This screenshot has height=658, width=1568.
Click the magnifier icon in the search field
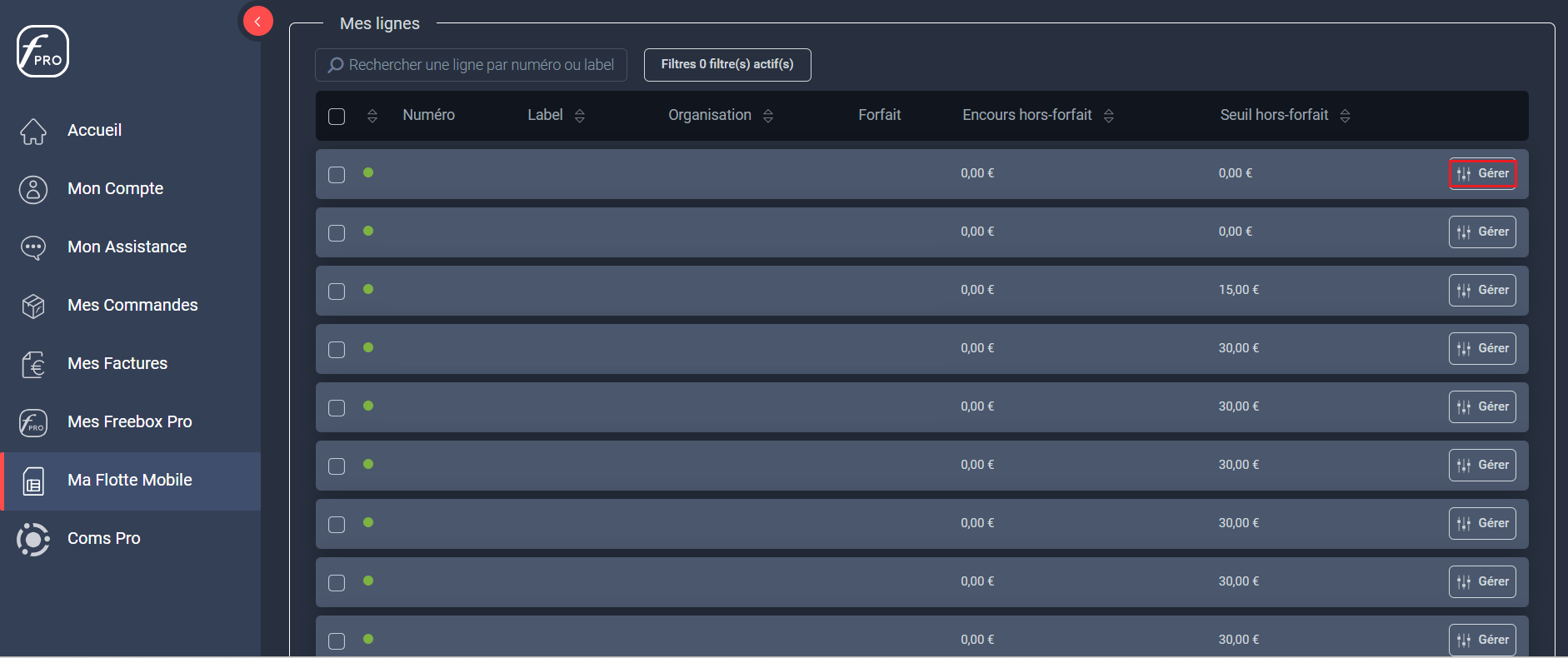tap(336, 65)
